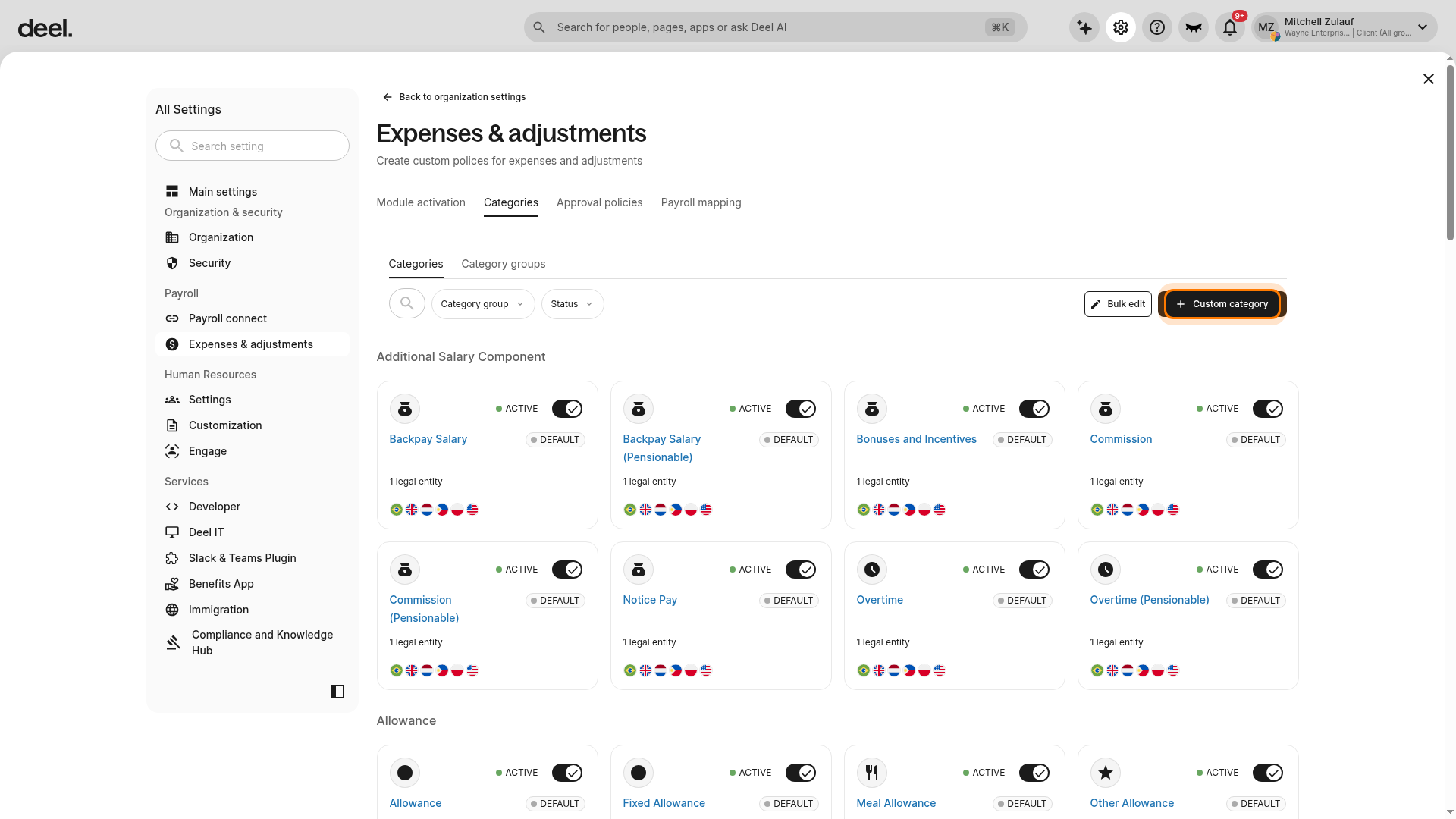1456x819 pixels.
Task: Switch to Payroll mapping tab
Action: tap(701, 202)
